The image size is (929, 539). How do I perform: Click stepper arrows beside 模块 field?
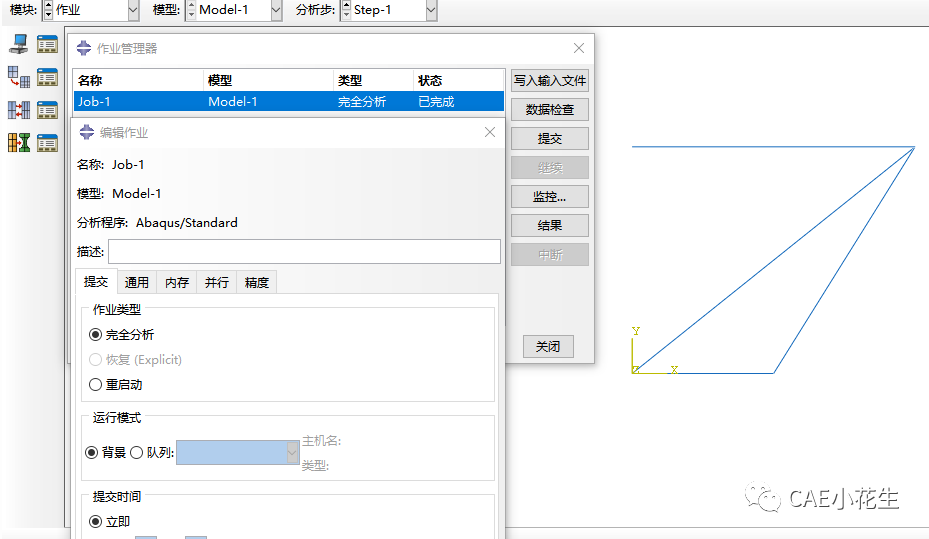tap(49, 10)
